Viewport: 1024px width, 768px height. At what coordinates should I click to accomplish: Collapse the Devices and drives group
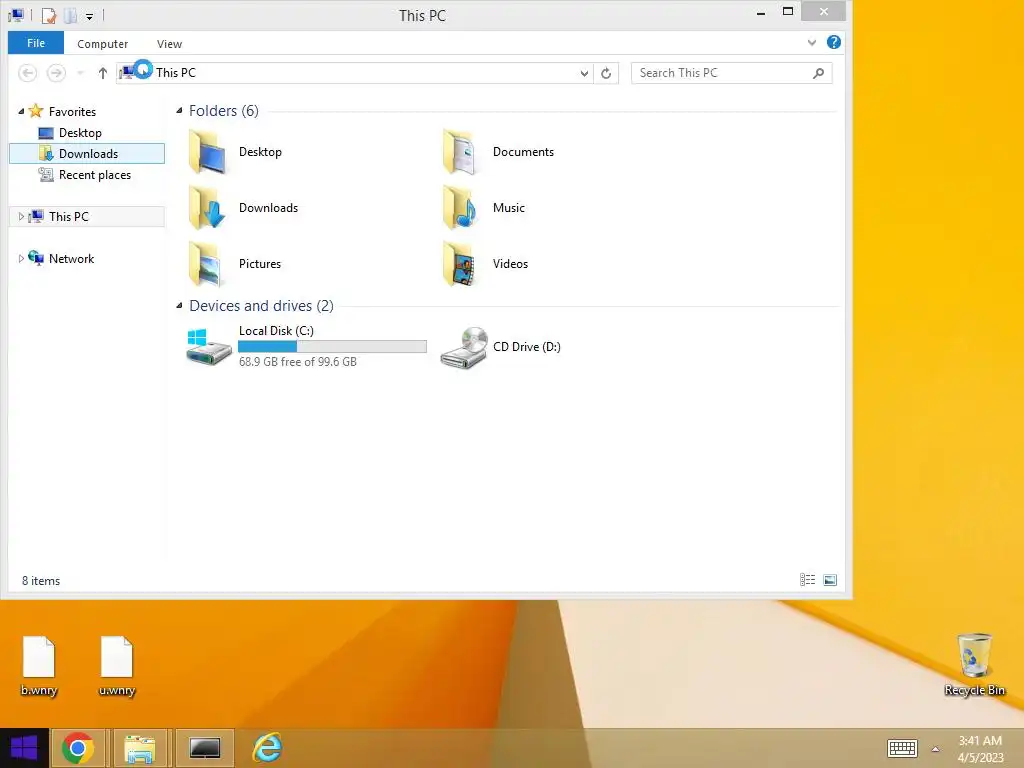click(179, 306)
